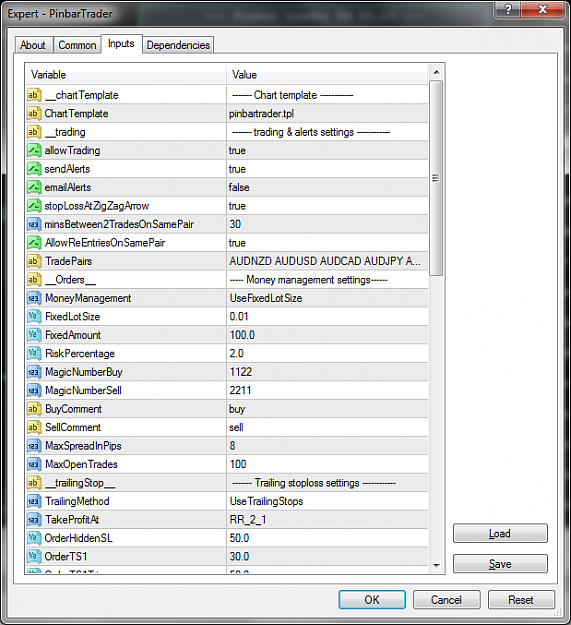This screenshot has width=571, height=625.
Task: Click the SellComment value sell
Action: point(236,428)
